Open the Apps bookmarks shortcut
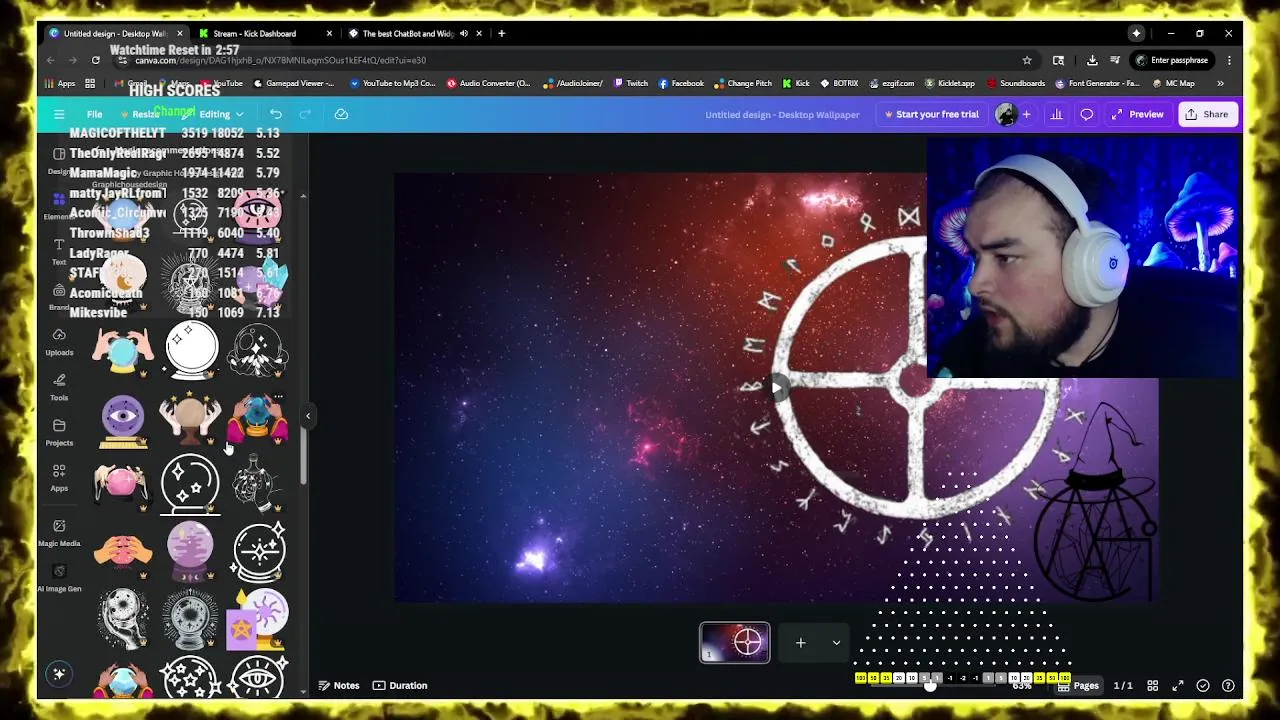The height and width of the screenshot is (720, 1280). [x=58, y=83]
